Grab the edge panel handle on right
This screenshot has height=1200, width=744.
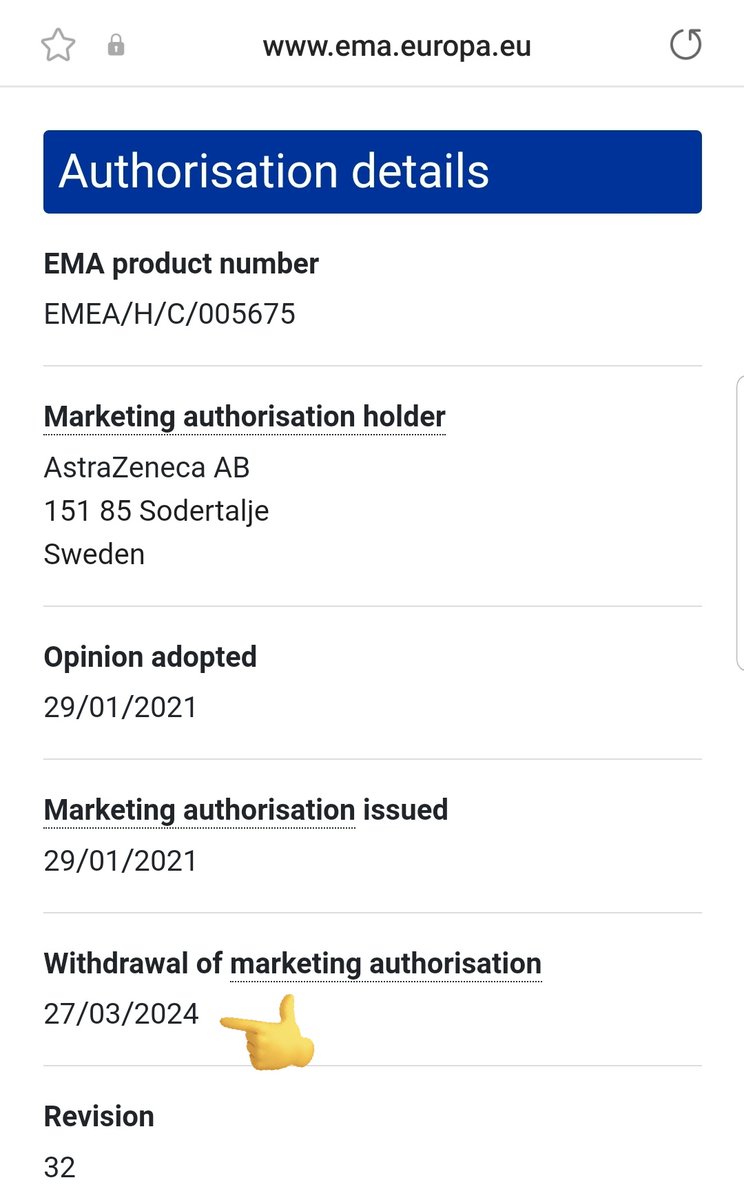(739, 522)
